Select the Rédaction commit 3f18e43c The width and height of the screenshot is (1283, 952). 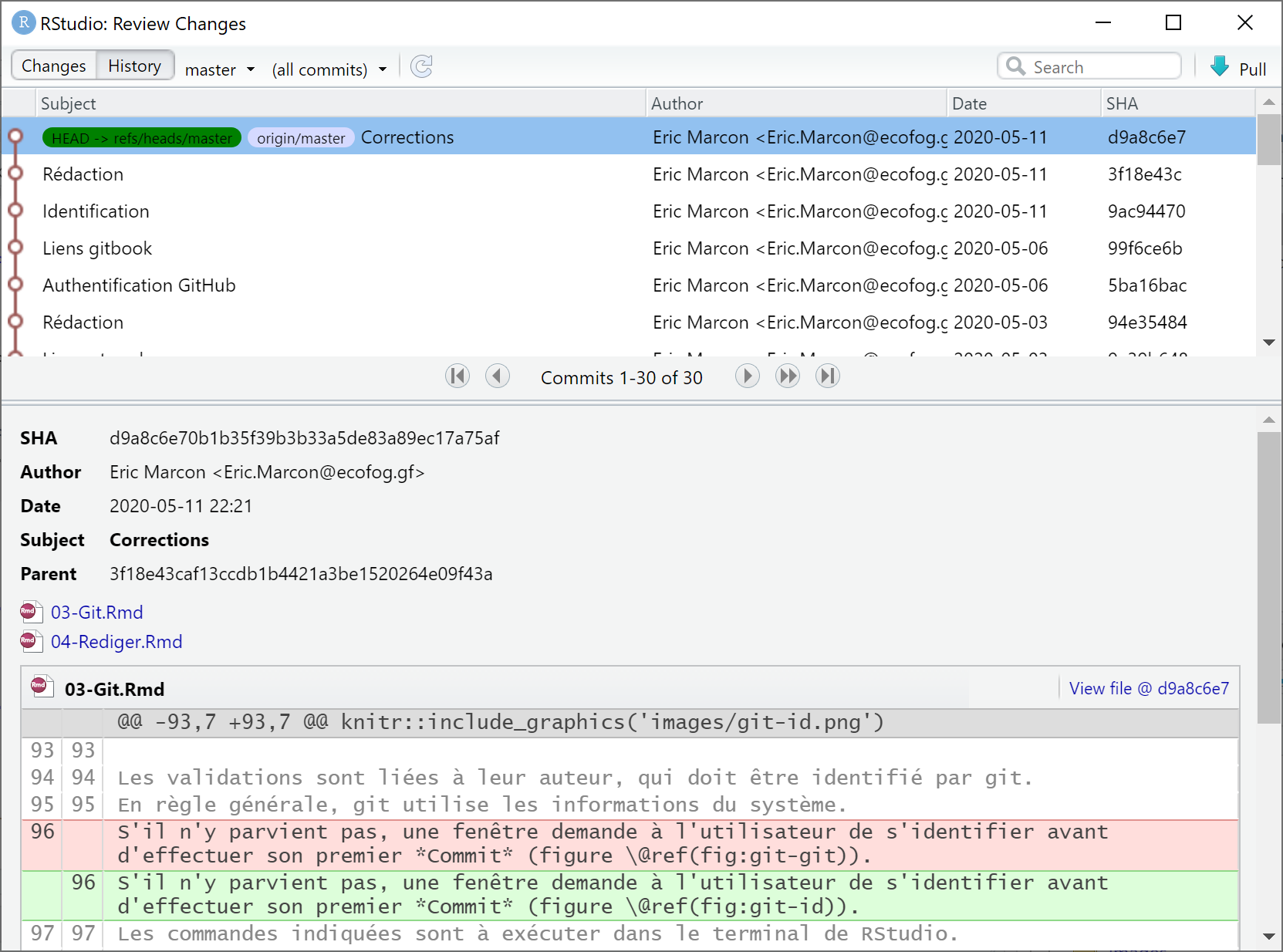click(x=628, y=174)
